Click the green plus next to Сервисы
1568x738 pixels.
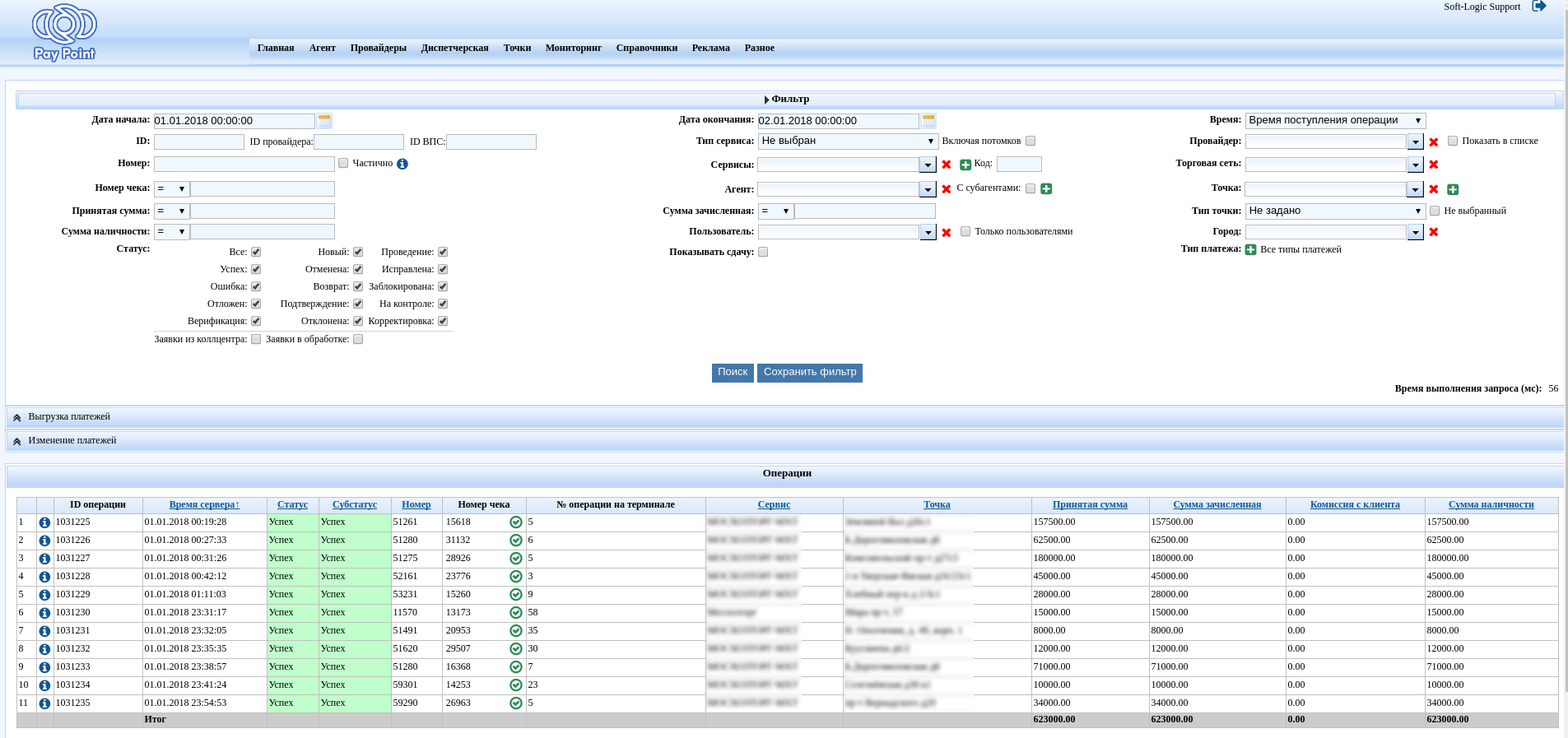(x=965, y=165)
